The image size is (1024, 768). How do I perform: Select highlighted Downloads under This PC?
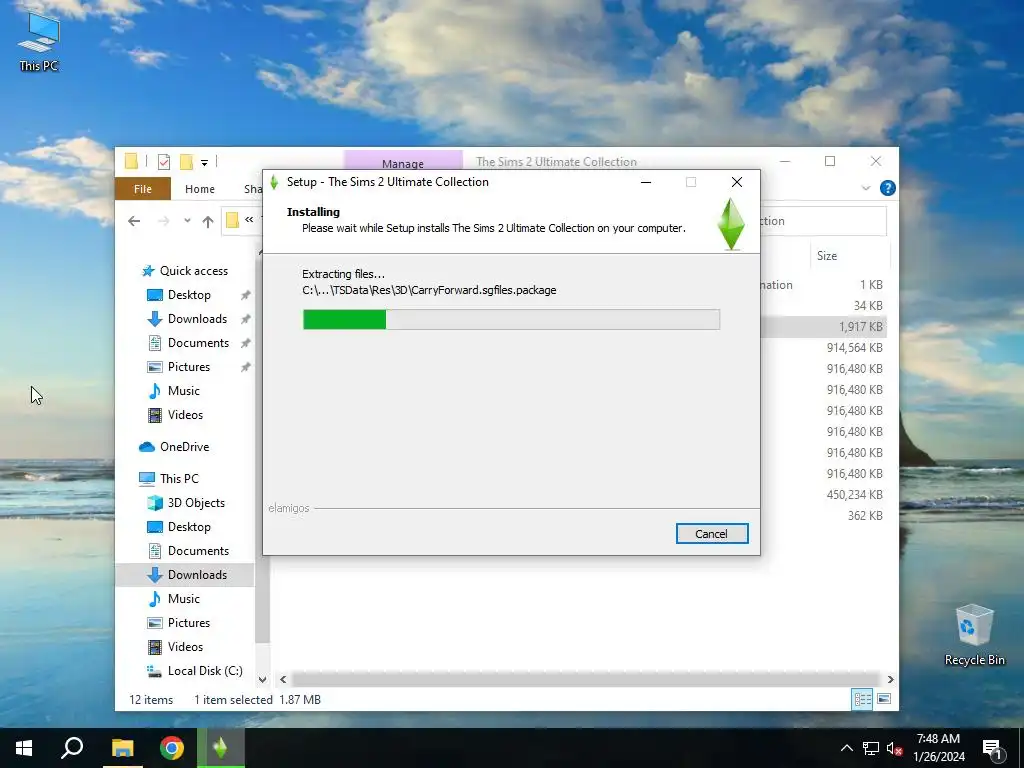pyautogui.click(x=185, y=575)
